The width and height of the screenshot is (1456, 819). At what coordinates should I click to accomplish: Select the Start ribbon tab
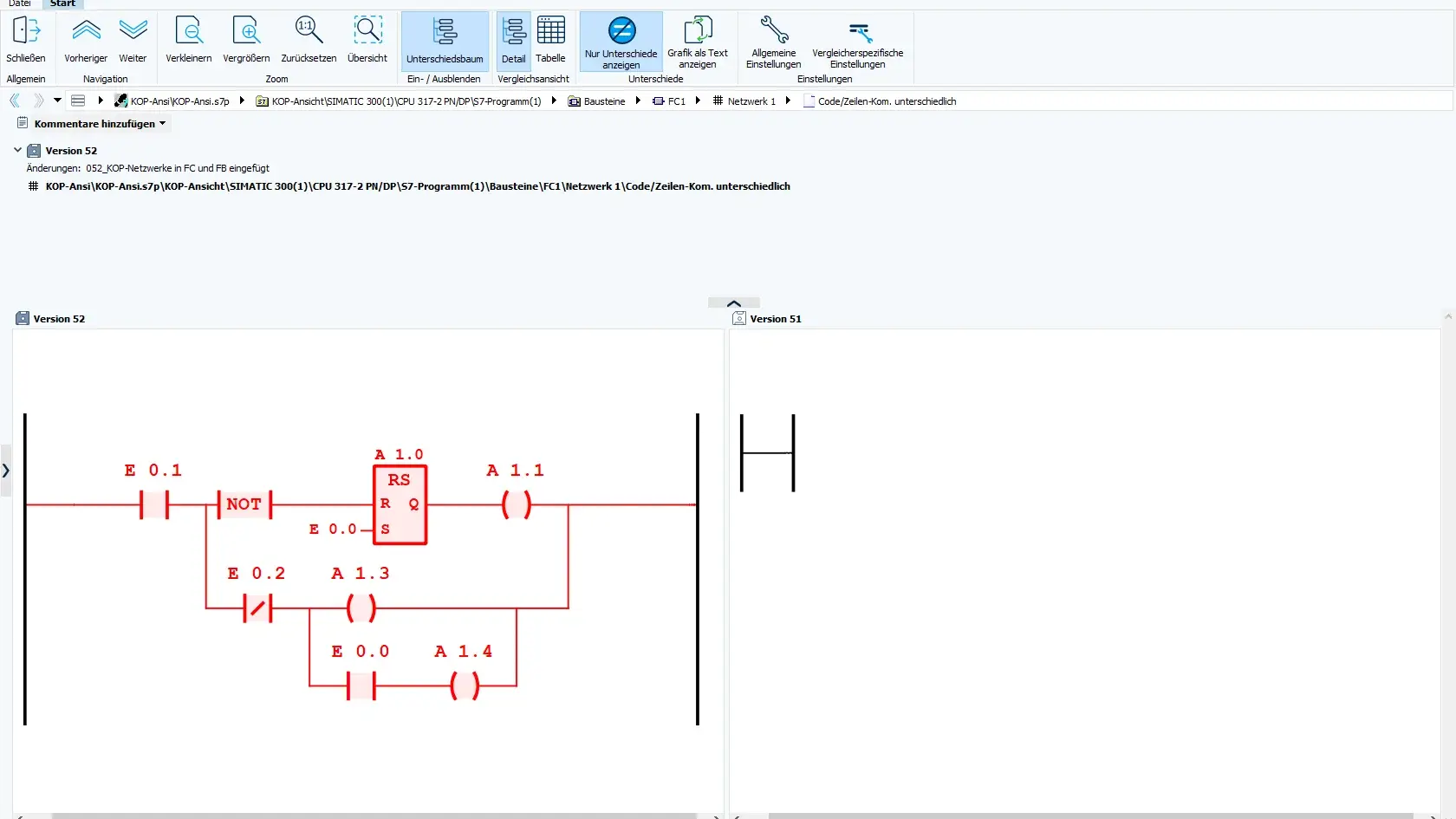pyautogui.click(x=62, y=3)
